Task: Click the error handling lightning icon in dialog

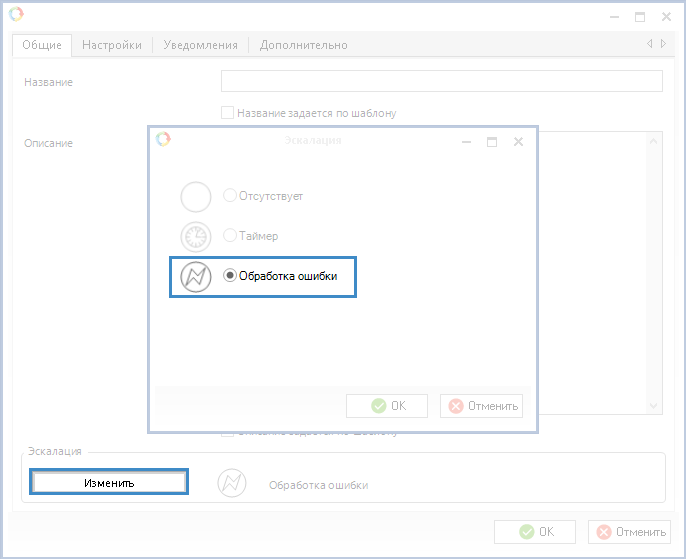Action: click(x=196, y=276)
